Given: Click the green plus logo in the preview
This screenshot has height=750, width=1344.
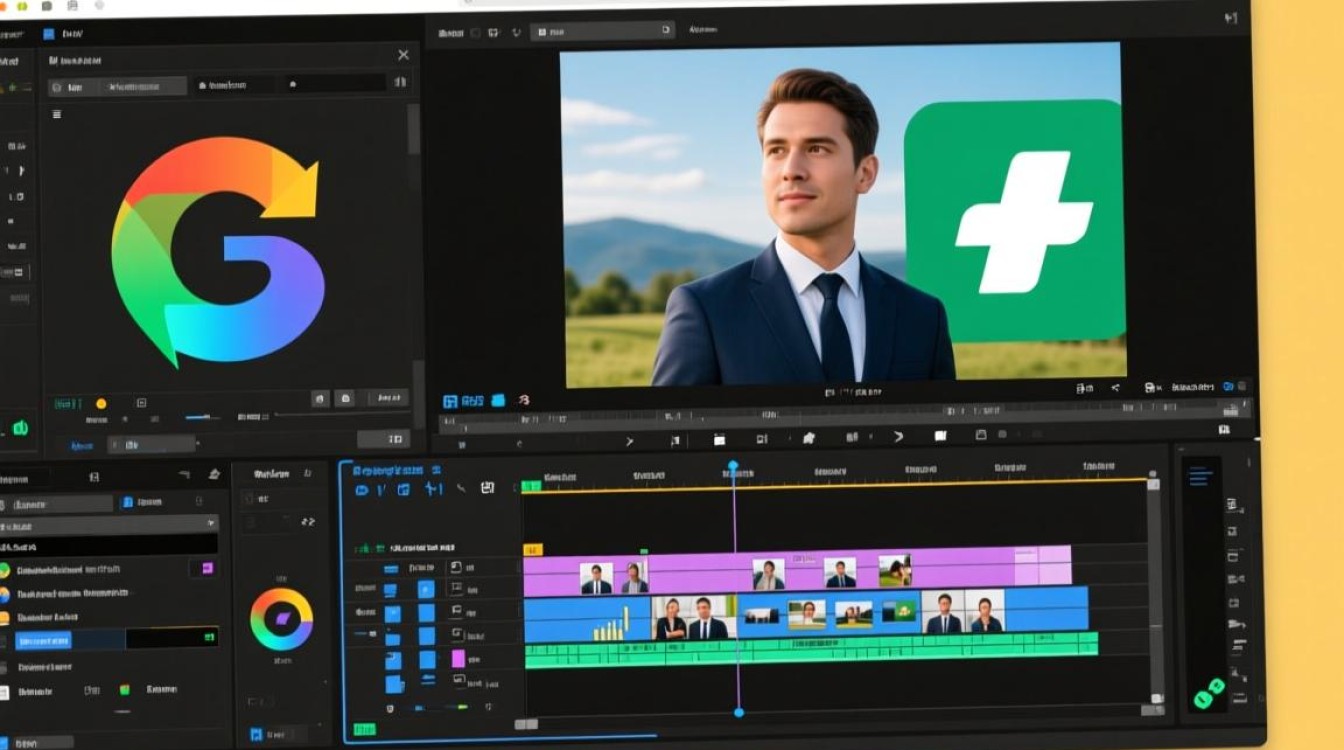Looking at the screenshot, I should pyautogui.click(x=1015, y=222).
